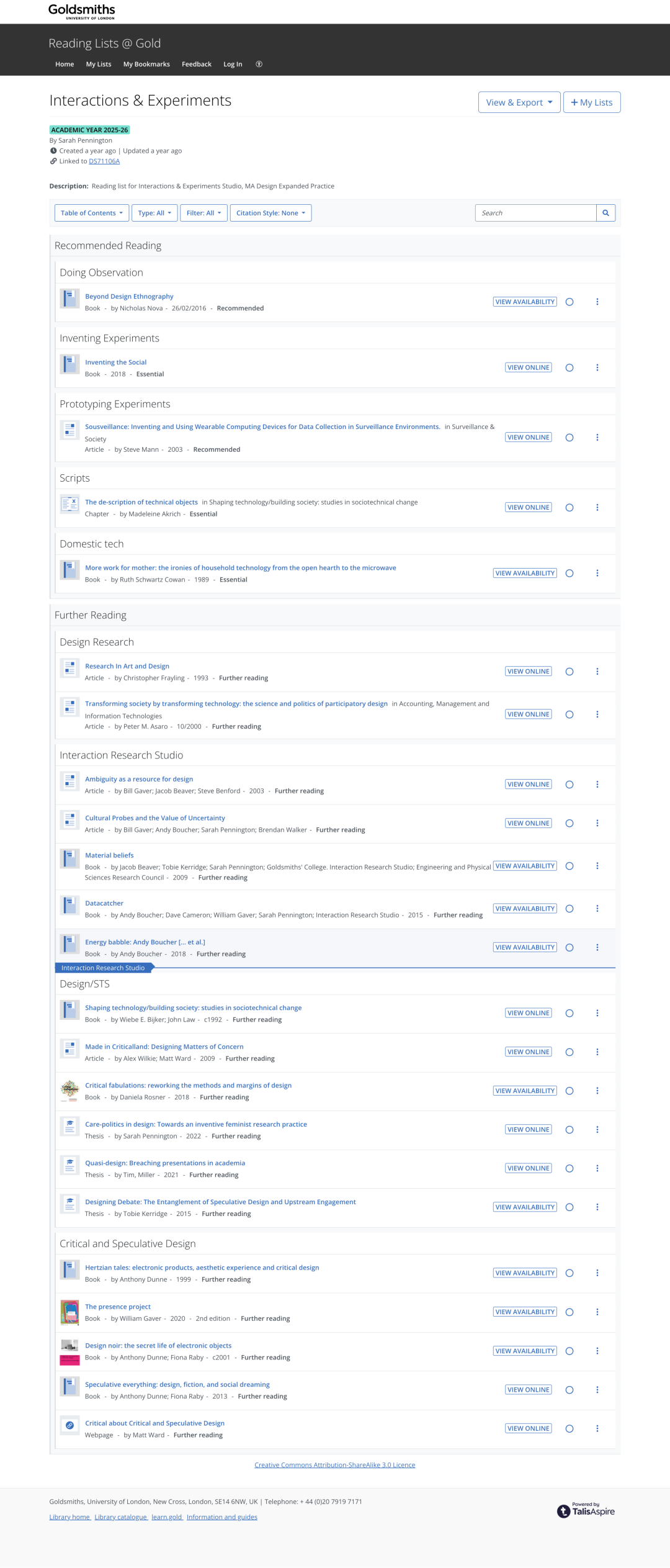Open the Library catalogue footer link
Image resolution: width=670 pixels, height=1568 pixels.
point(121,1517)
